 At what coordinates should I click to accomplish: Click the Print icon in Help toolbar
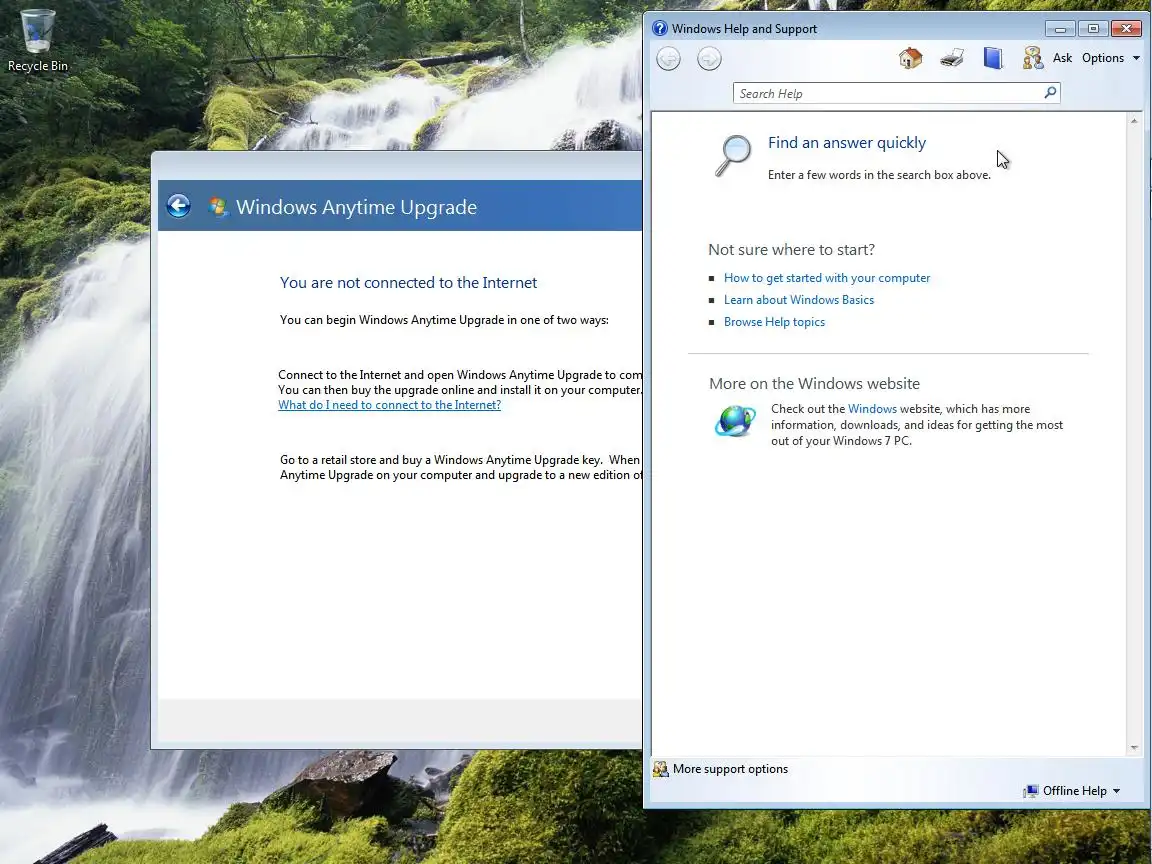click(951, 57)
